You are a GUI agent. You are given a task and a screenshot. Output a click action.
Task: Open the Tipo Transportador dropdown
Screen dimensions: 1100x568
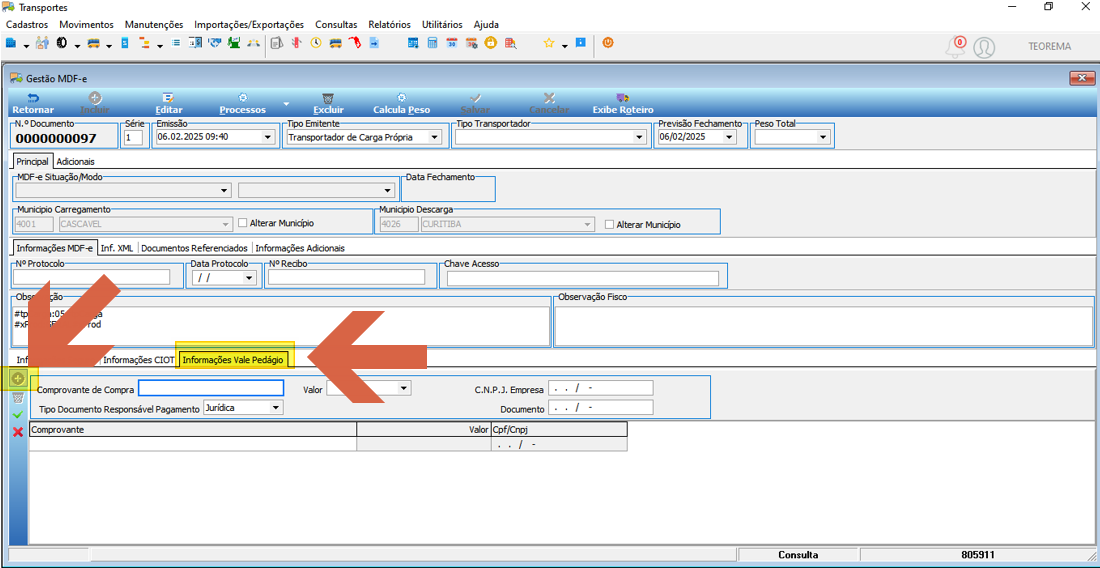(639, 137)
